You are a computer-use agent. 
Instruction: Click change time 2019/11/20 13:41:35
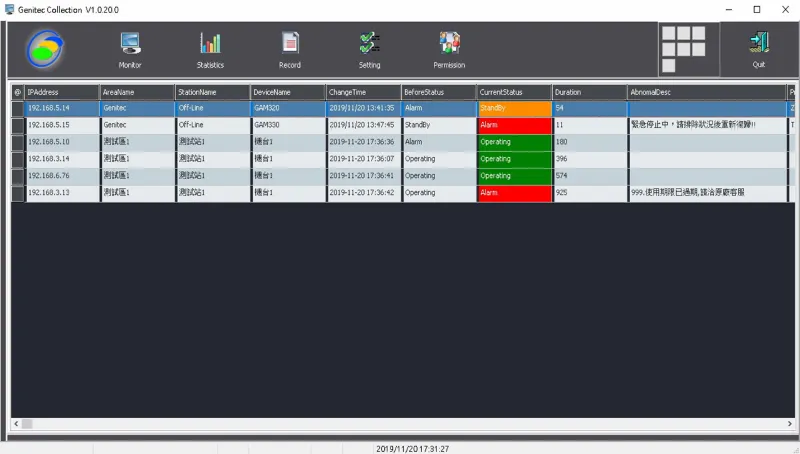click(362, 108)
